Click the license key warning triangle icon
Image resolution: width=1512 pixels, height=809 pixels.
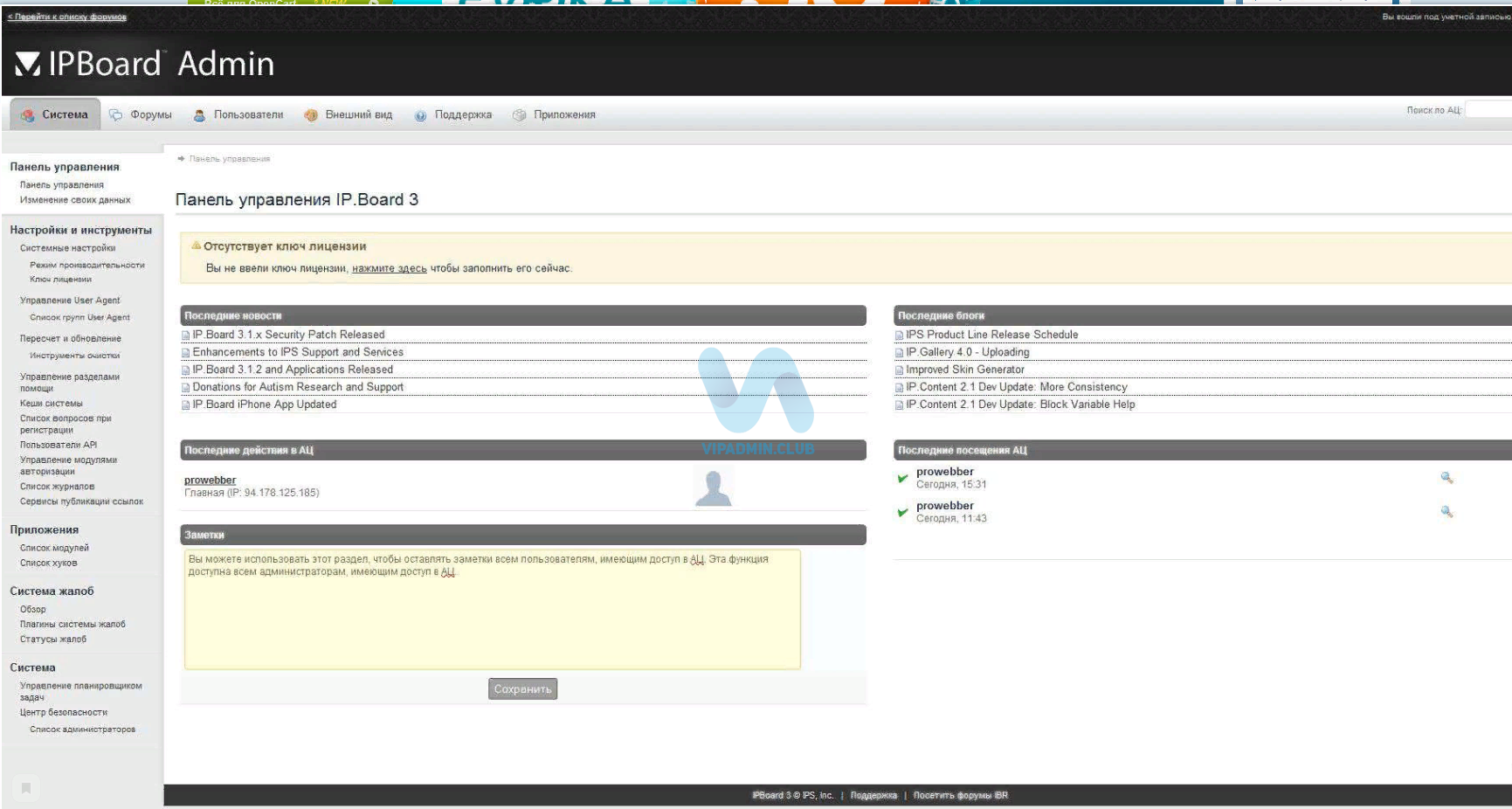[x=197, y=245]
